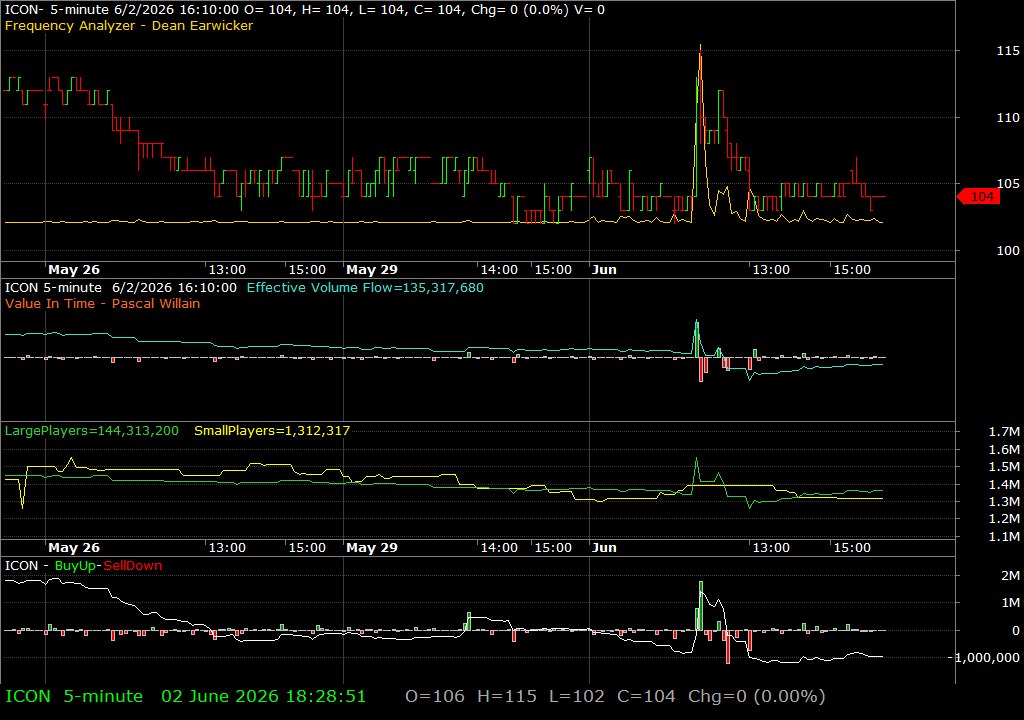Click 'May 26' on the players panel time axis

(74, 548)
